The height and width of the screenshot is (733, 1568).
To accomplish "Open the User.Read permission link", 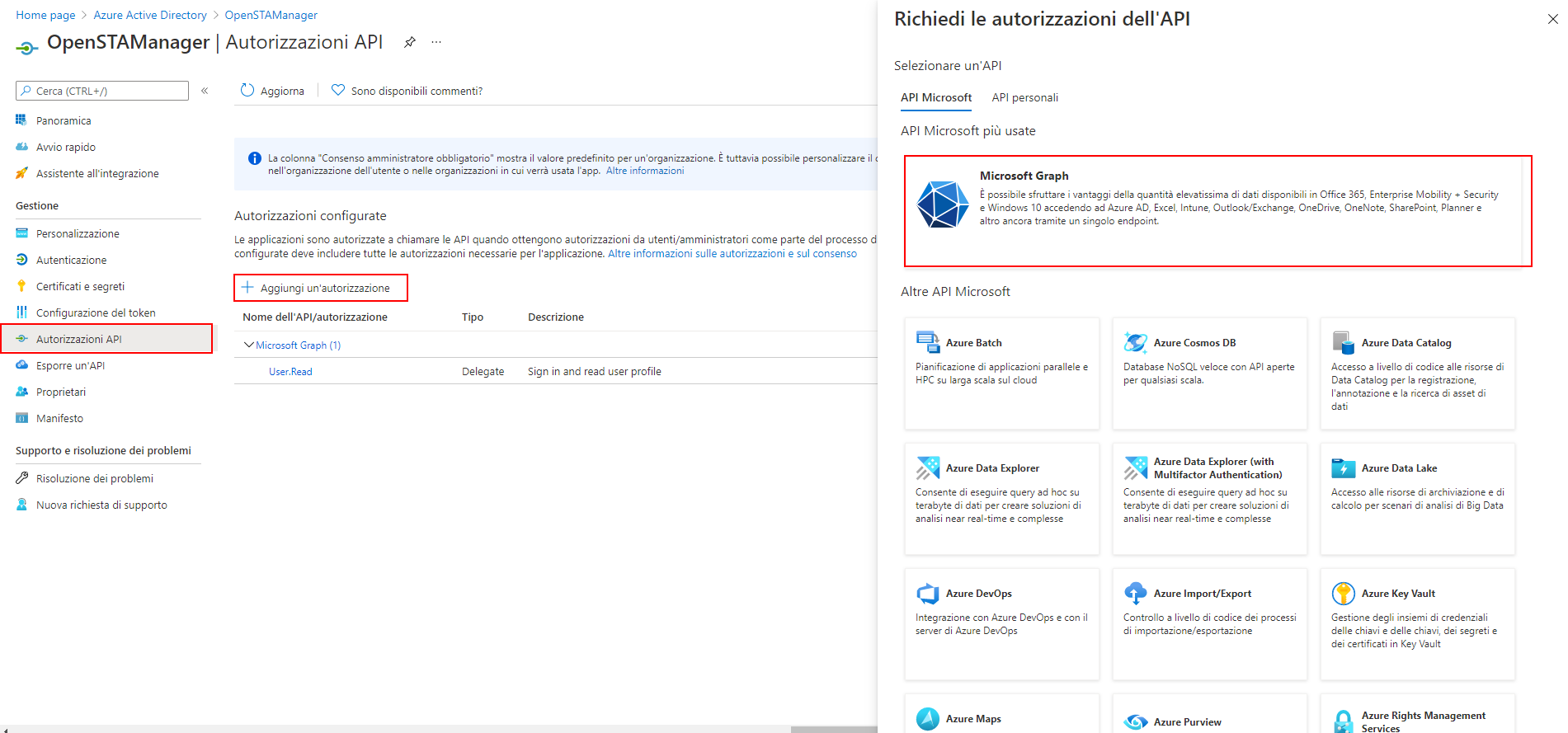I will (x=290, y=372).
